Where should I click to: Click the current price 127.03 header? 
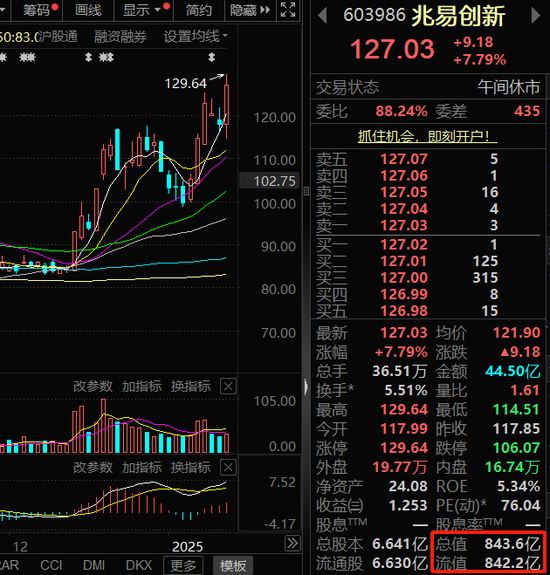[392, 50]
